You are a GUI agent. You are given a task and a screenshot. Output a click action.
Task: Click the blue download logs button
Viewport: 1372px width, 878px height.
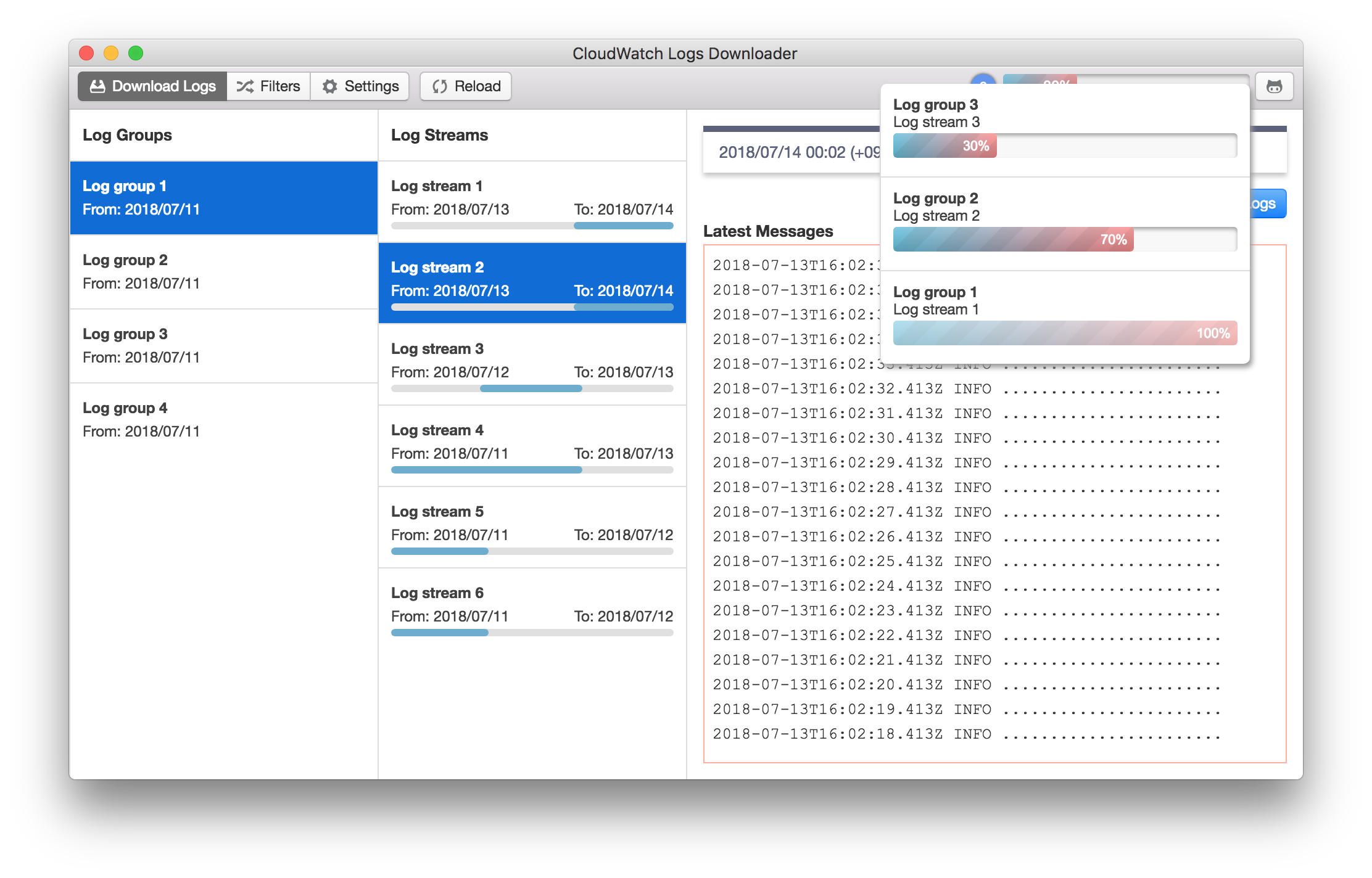tap(1267, 204)
